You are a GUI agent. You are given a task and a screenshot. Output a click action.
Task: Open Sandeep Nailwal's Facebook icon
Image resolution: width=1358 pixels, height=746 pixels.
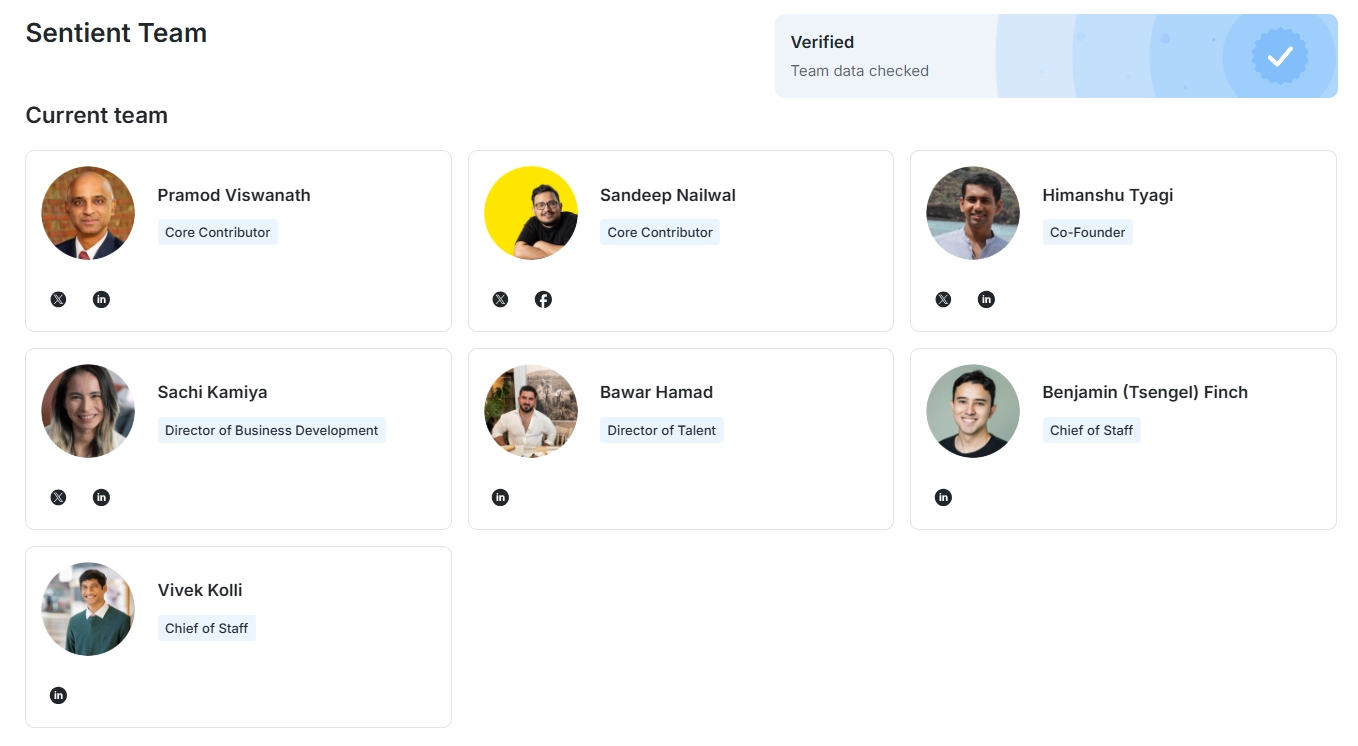[543, 299]
